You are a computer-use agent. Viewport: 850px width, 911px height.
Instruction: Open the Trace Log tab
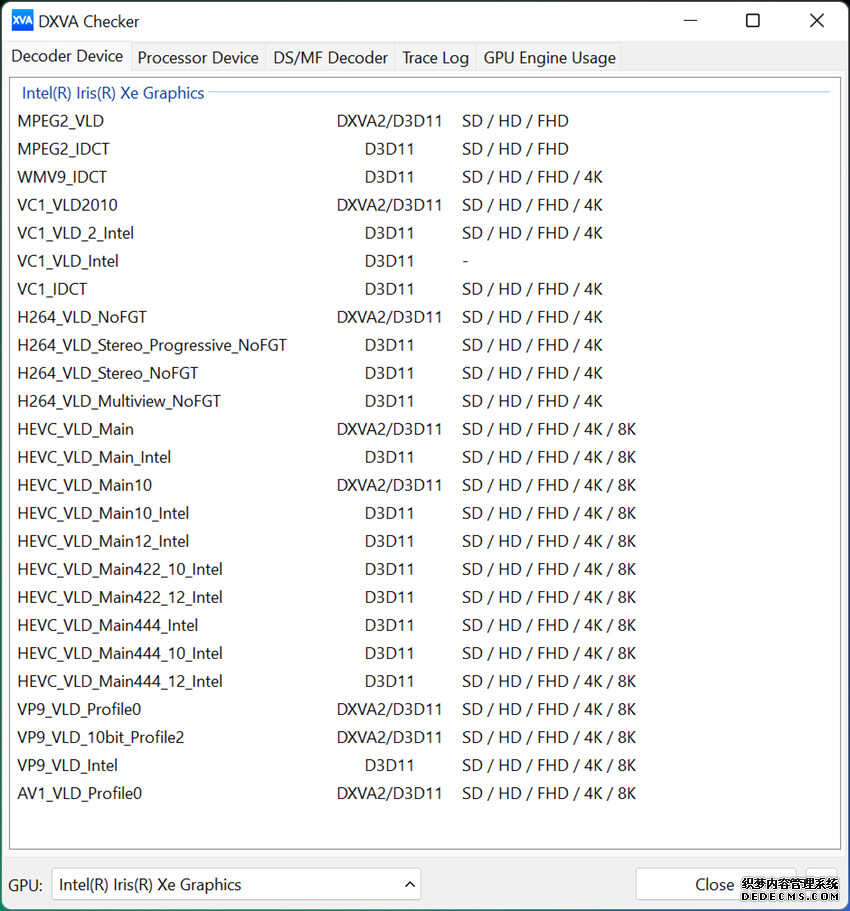click(x=435, y=58)
